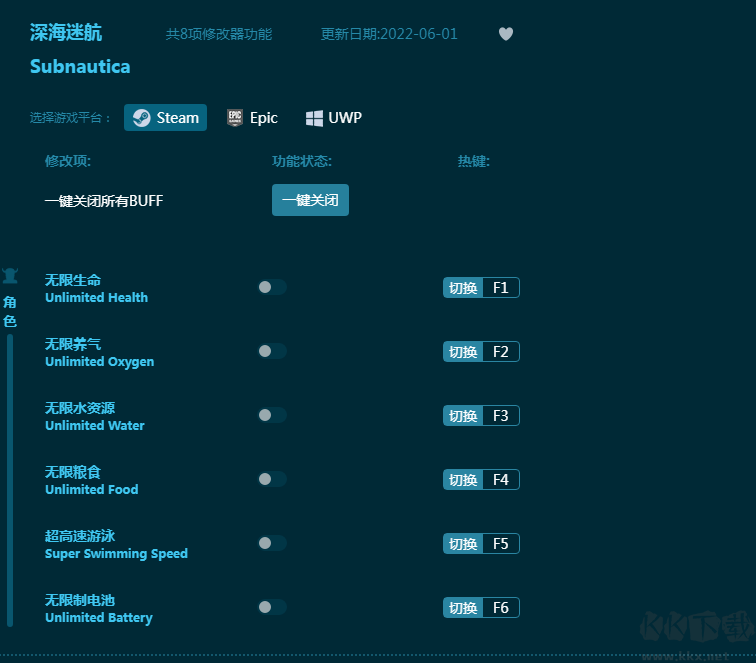Click 切换 button for F6 hotkey

(463, 608)
